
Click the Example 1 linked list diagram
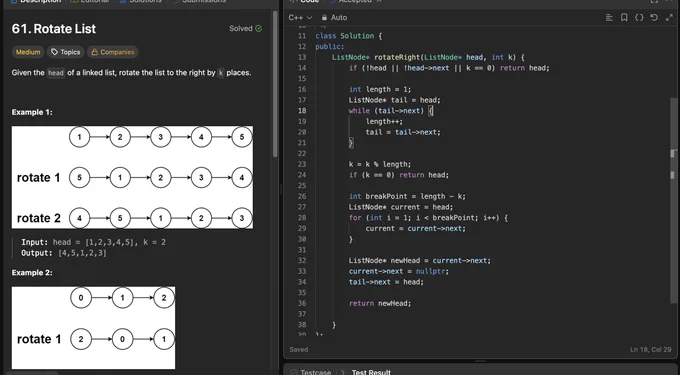[132, 177]
